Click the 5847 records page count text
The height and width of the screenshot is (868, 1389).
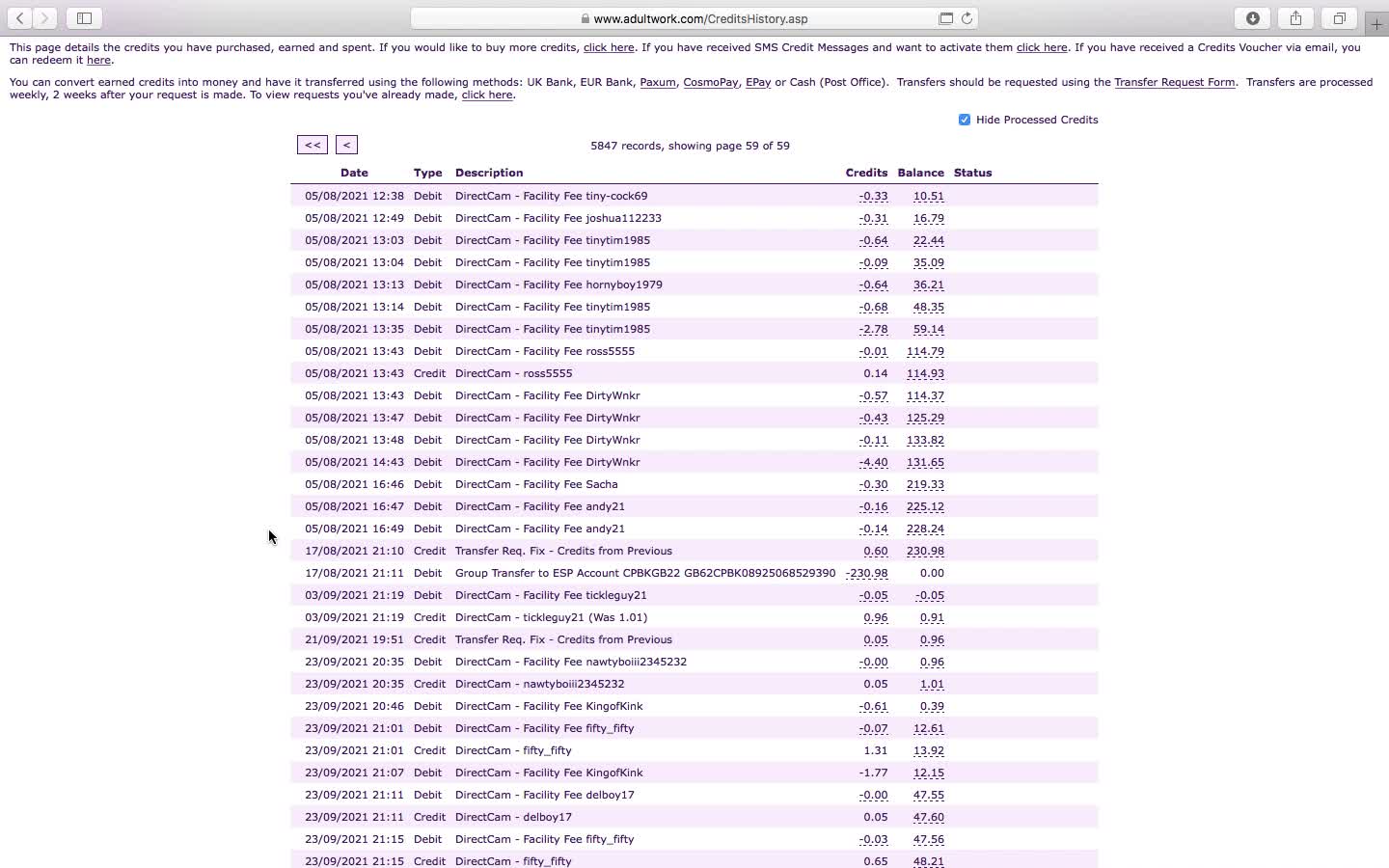pos(690,146)
